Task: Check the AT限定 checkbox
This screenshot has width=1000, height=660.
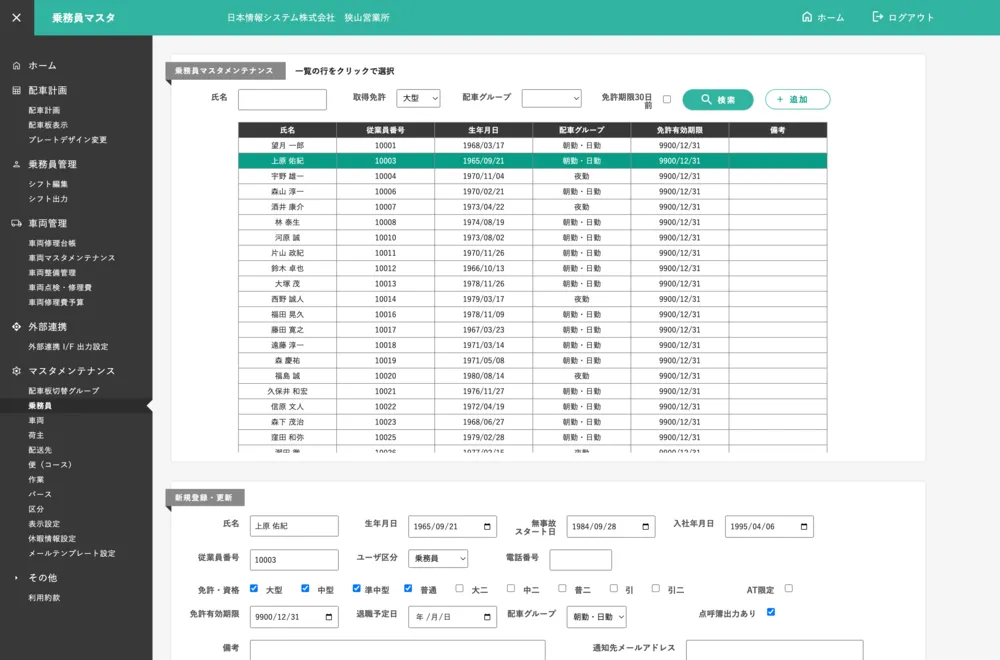Action: tap(788, 588)
